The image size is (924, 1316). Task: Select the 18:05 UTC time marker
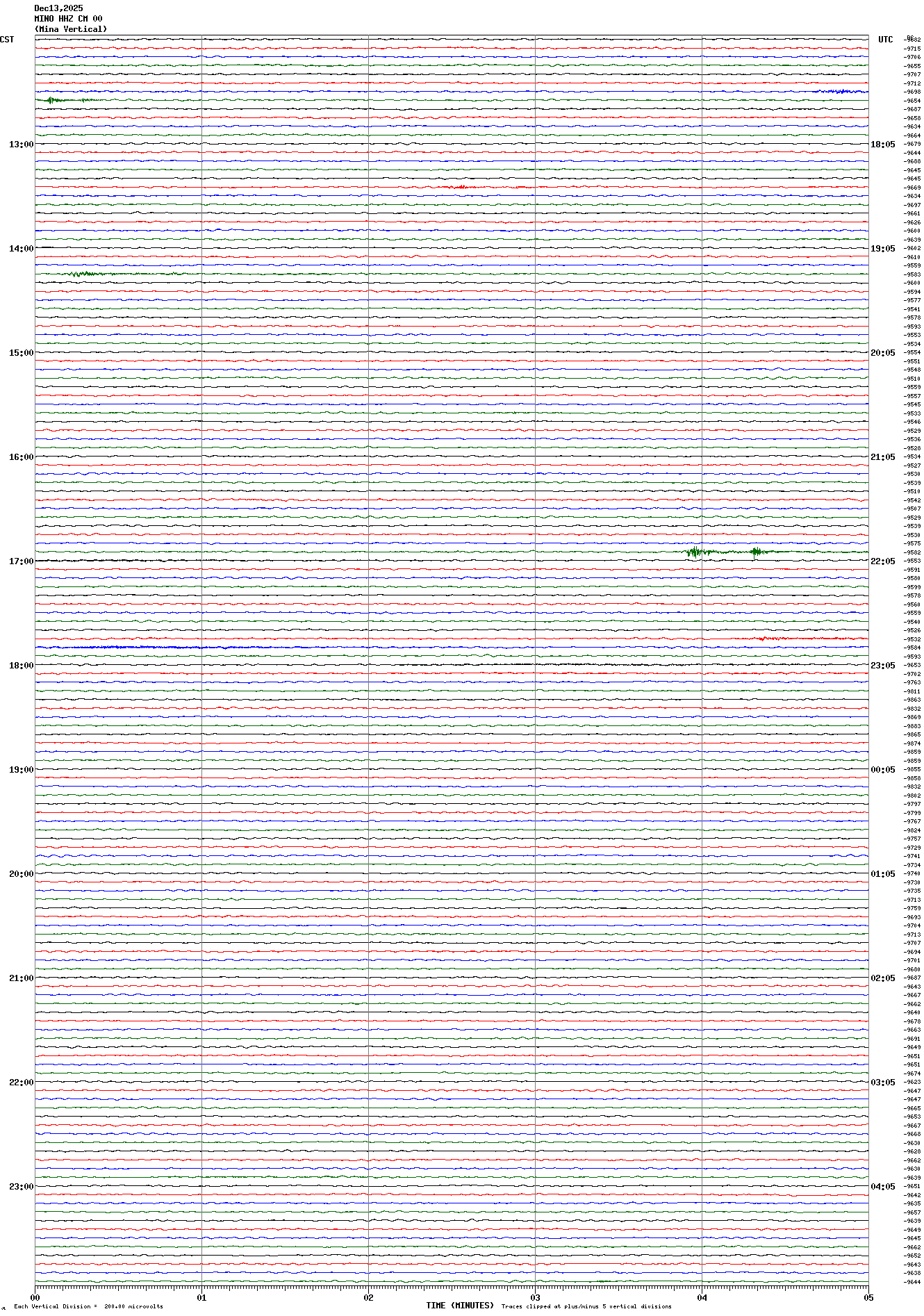pyautogui.click(x=882, y=145)
